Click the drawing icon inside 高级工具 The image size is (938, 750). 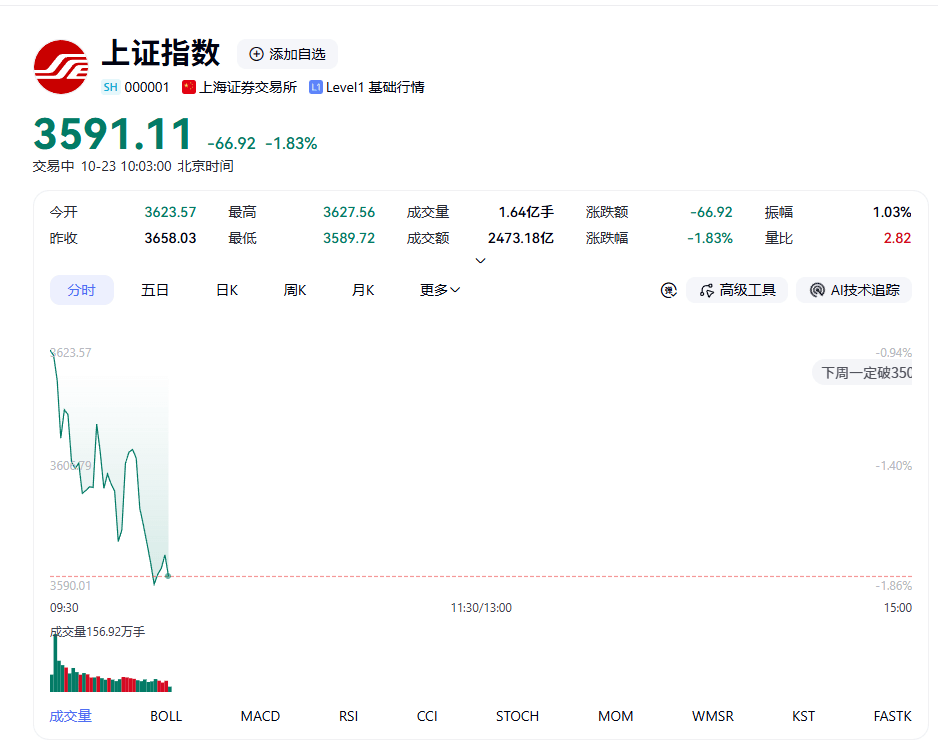point(706,290)
